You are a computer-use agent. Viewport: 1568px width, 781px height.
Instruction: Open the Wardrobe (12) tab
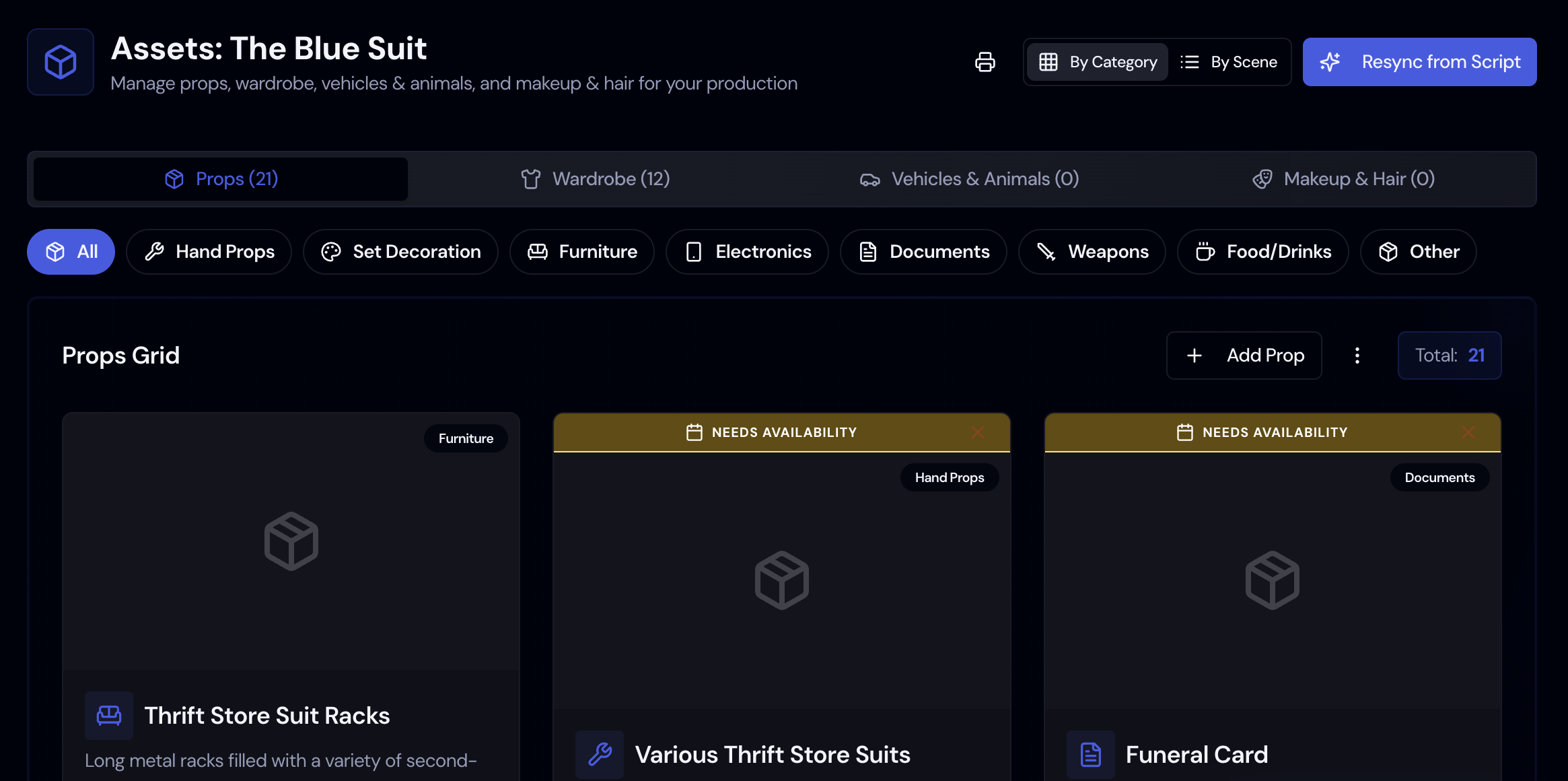(x=595, y=179)
